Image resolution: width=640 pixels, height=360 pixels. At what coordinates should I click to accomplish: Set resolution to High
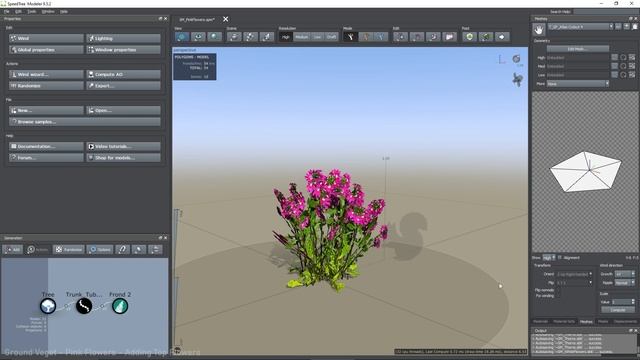[x=286, y=37]
